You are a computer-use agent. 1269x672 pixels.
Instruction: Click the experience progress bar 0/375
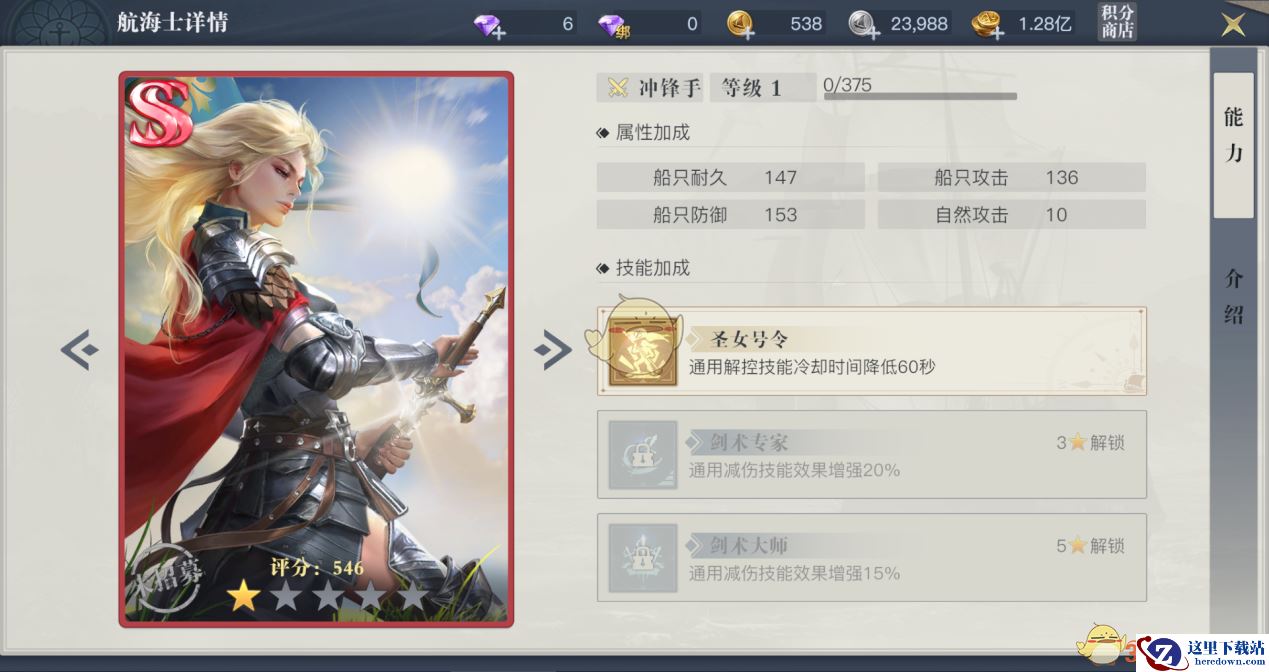pyautogui.click(x=920, y=97)
